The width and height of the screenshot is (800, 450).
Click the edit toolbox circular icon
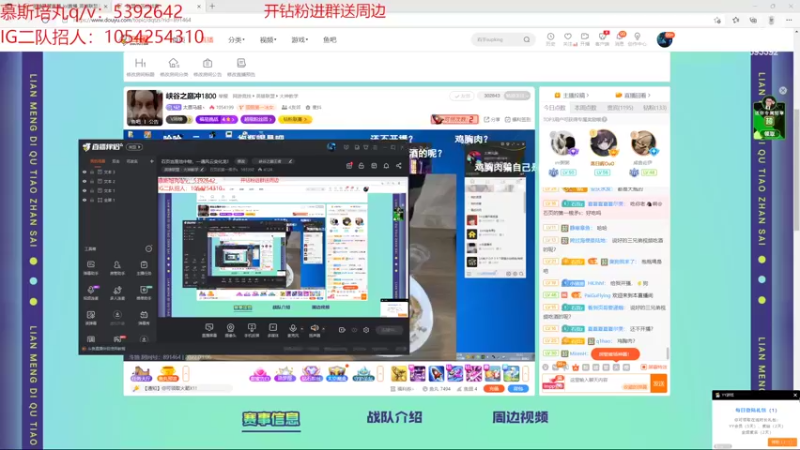click(148, 249)
